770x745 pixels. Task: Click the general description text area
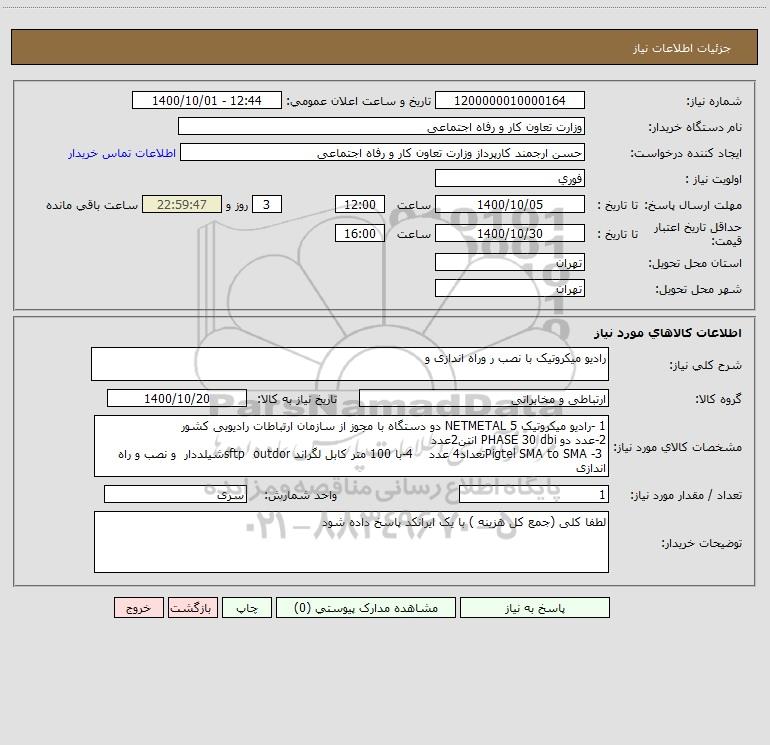(x=350, y=364)
